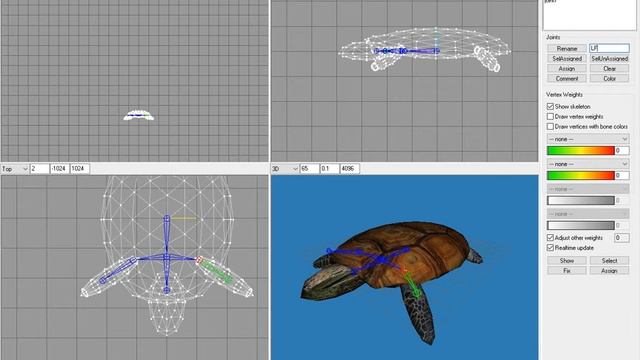Click the Joints group label
The image size is (640, 360).
[x=553, y=37]
